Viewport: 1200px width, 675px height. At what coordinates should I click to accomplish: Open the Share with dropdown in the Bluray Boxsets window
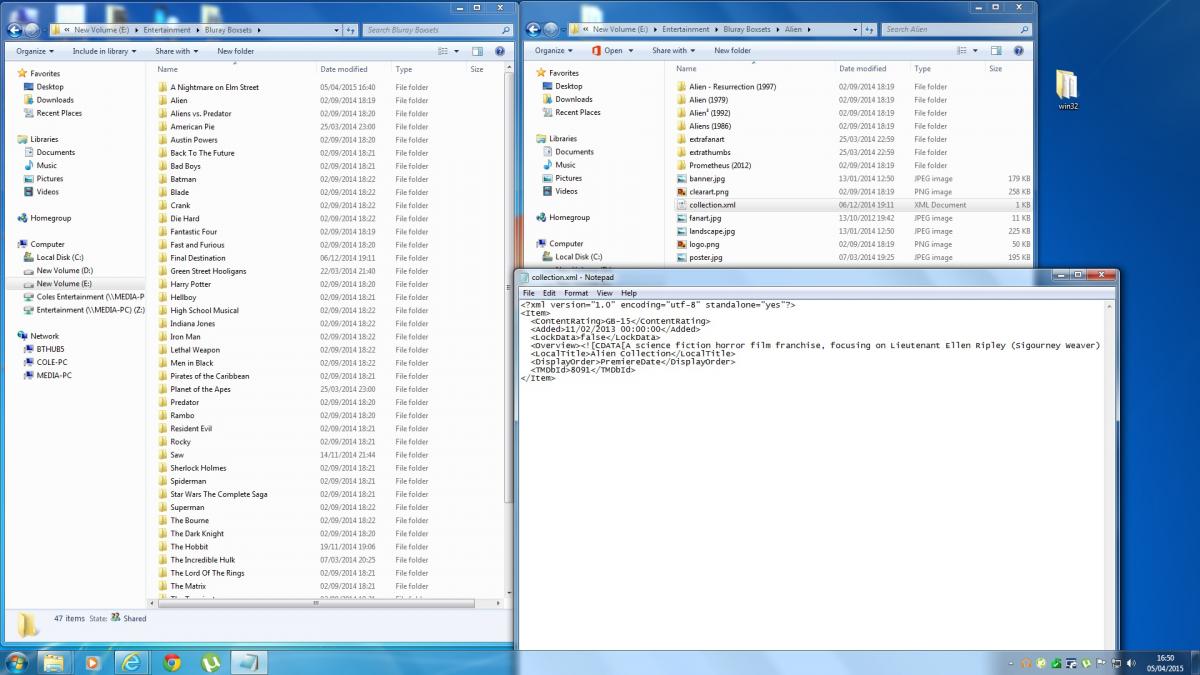point(176,51)
